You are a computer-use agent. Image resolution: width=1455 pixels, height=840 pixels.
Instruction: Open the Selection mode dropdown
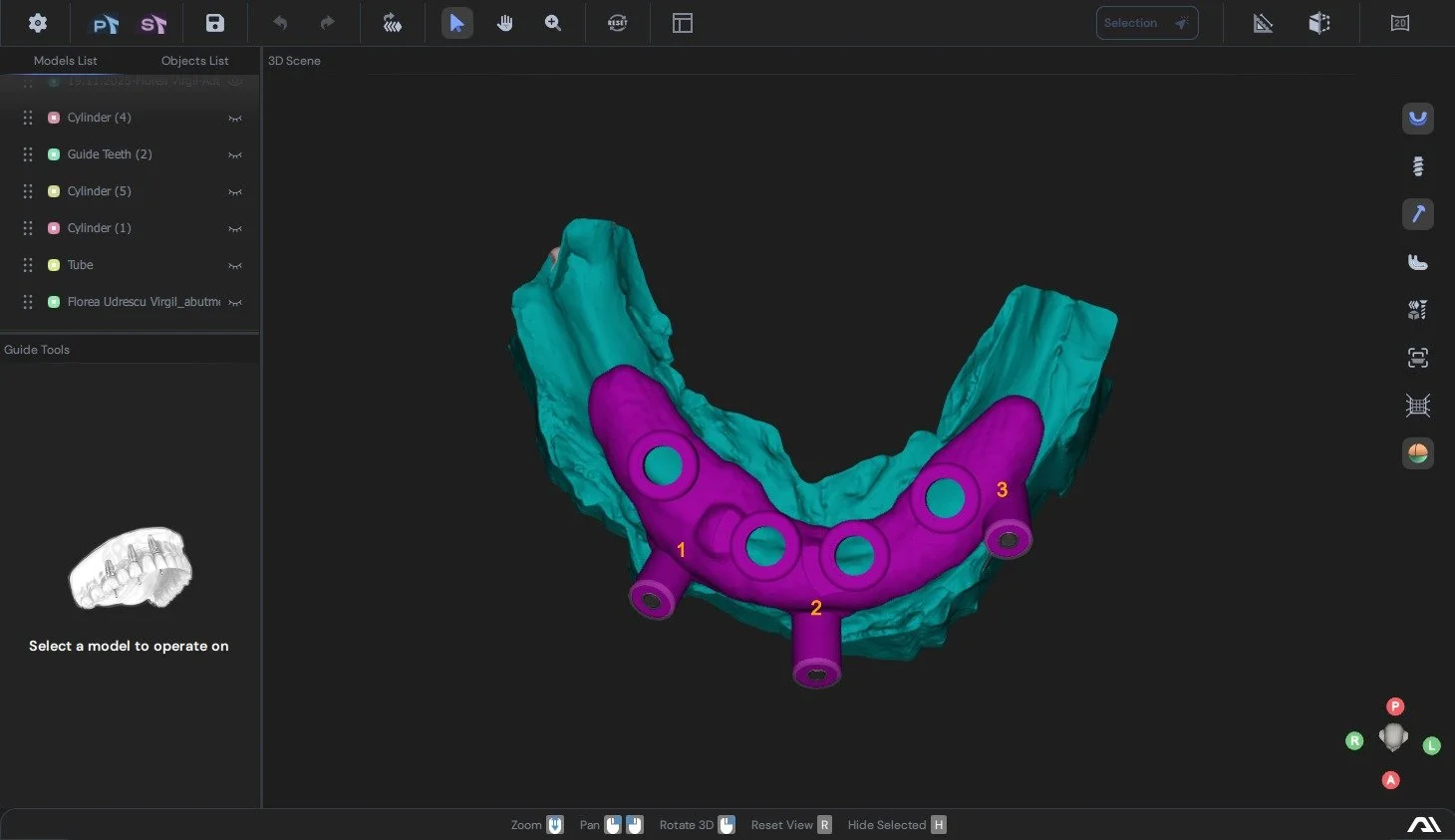click(x=1146, y=22)
